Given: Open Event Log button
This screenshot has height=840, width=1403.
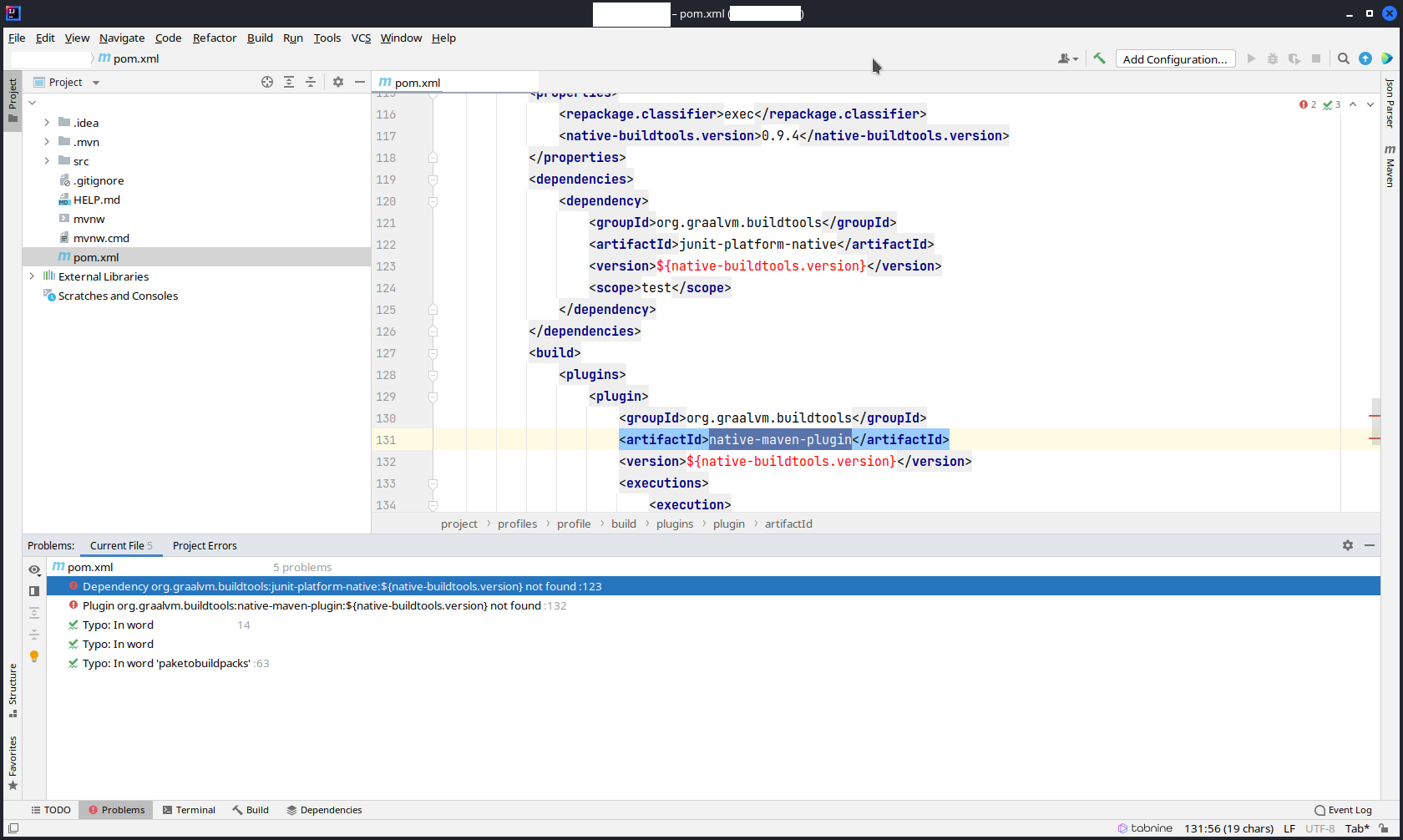Looking at the screenshot, I should (1343, 810).
